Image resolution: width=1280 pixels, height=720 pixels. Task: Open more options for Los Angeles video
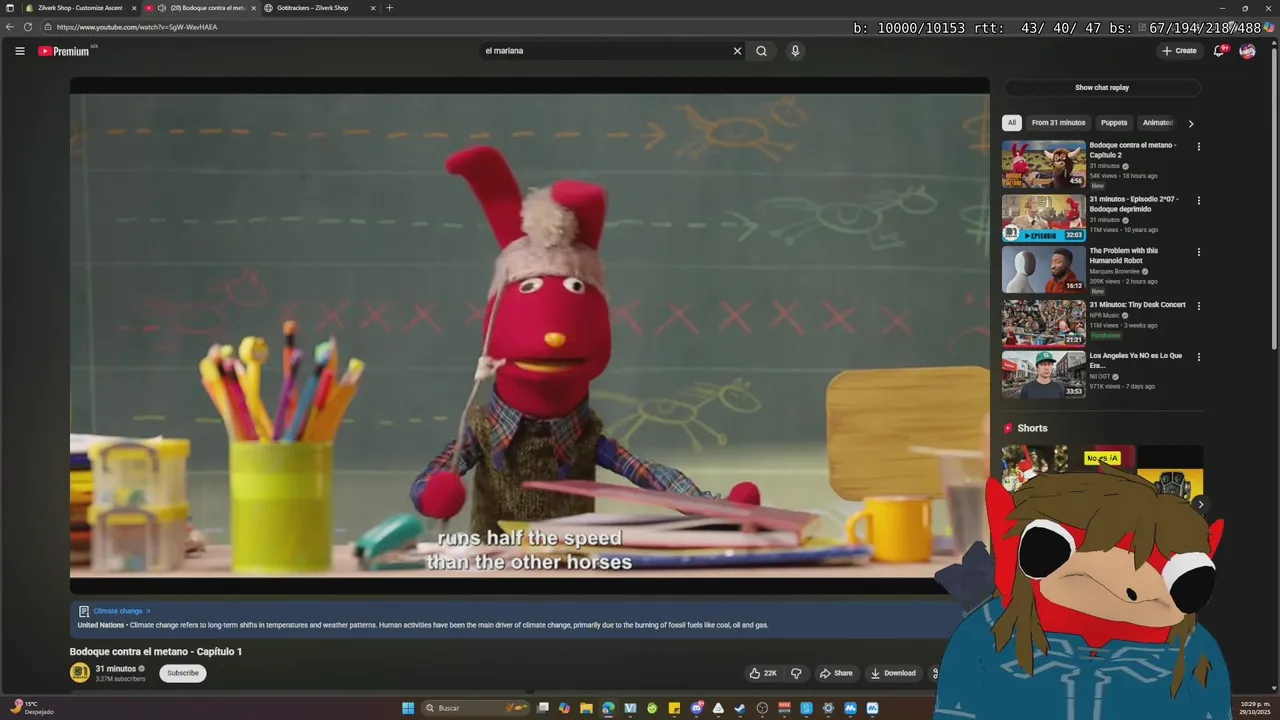coord(1198,357)
